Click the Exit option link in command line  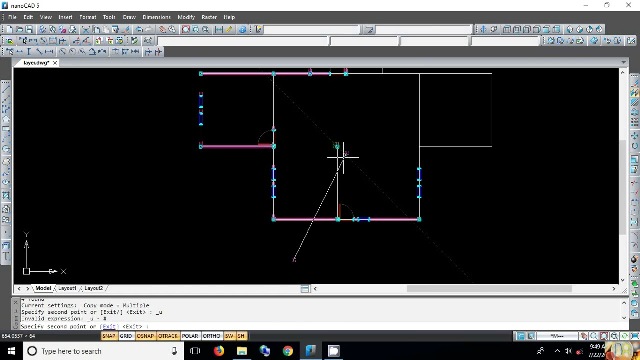pyautogui.click(x=109, y=327)
